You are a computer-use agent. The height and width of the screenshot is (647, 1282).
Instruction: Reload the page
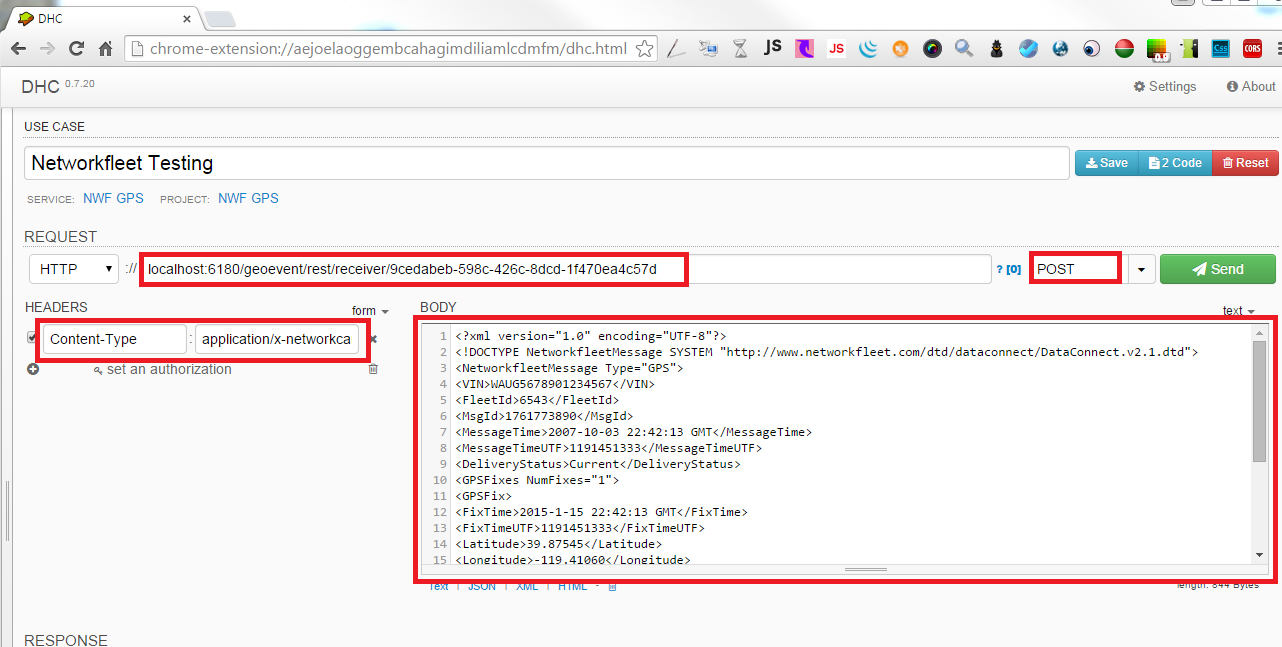[x=76, y=48]
